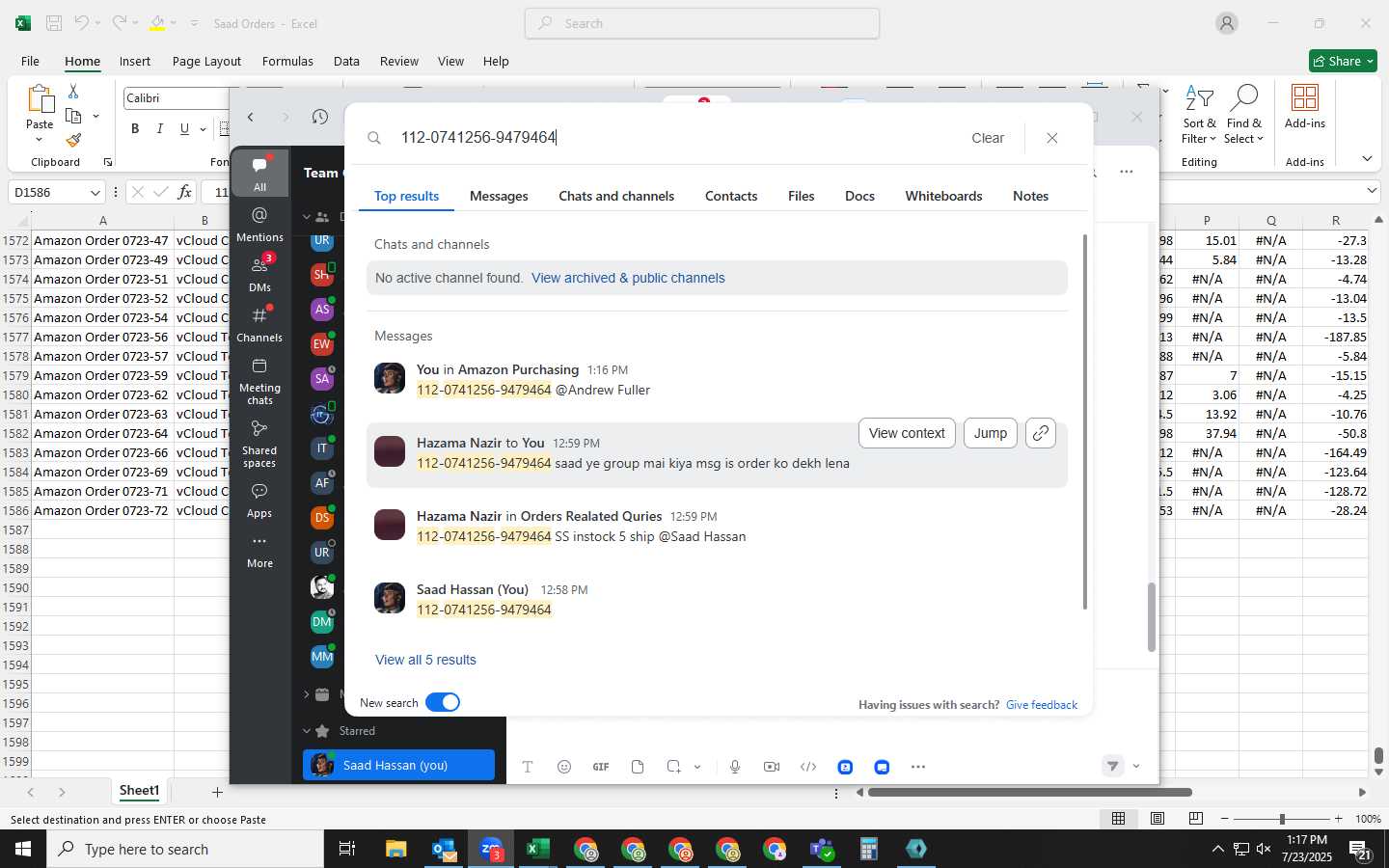This screenshot has width=1389, height=868.
Task: Click the copy link icon on message
Action: pos(1040,433)
